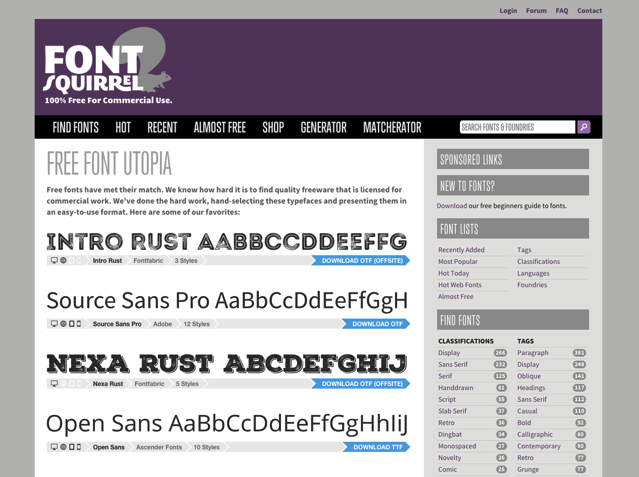
Task: Click desktop license icon for Intro Rust
Action: pos(54,261)
